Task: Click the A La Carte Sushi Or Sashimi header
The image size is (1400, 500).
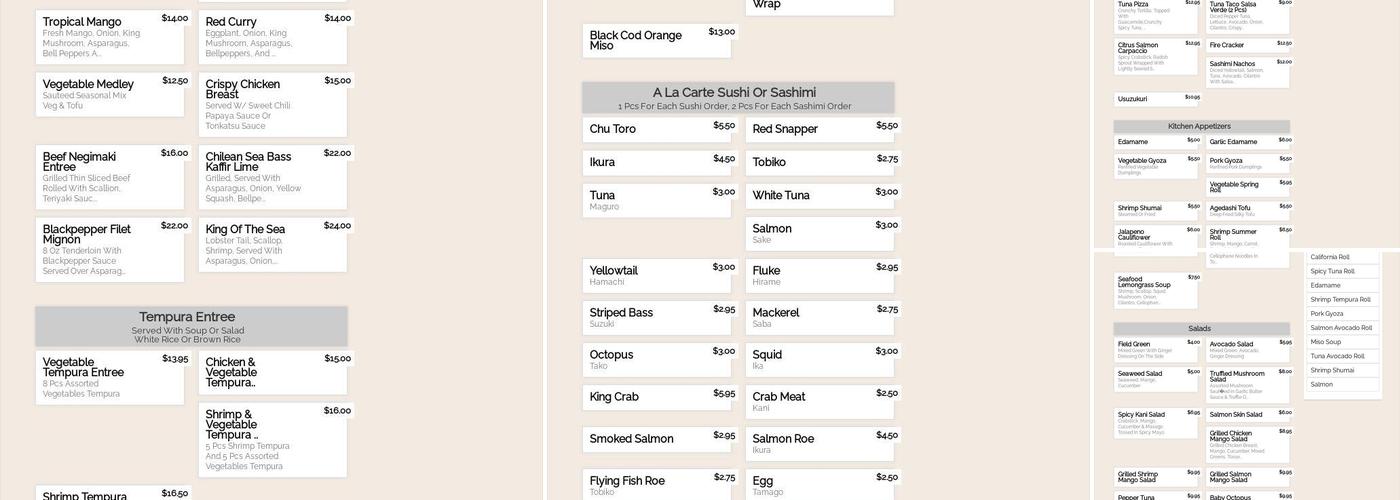Action: [x=738, y=97]
